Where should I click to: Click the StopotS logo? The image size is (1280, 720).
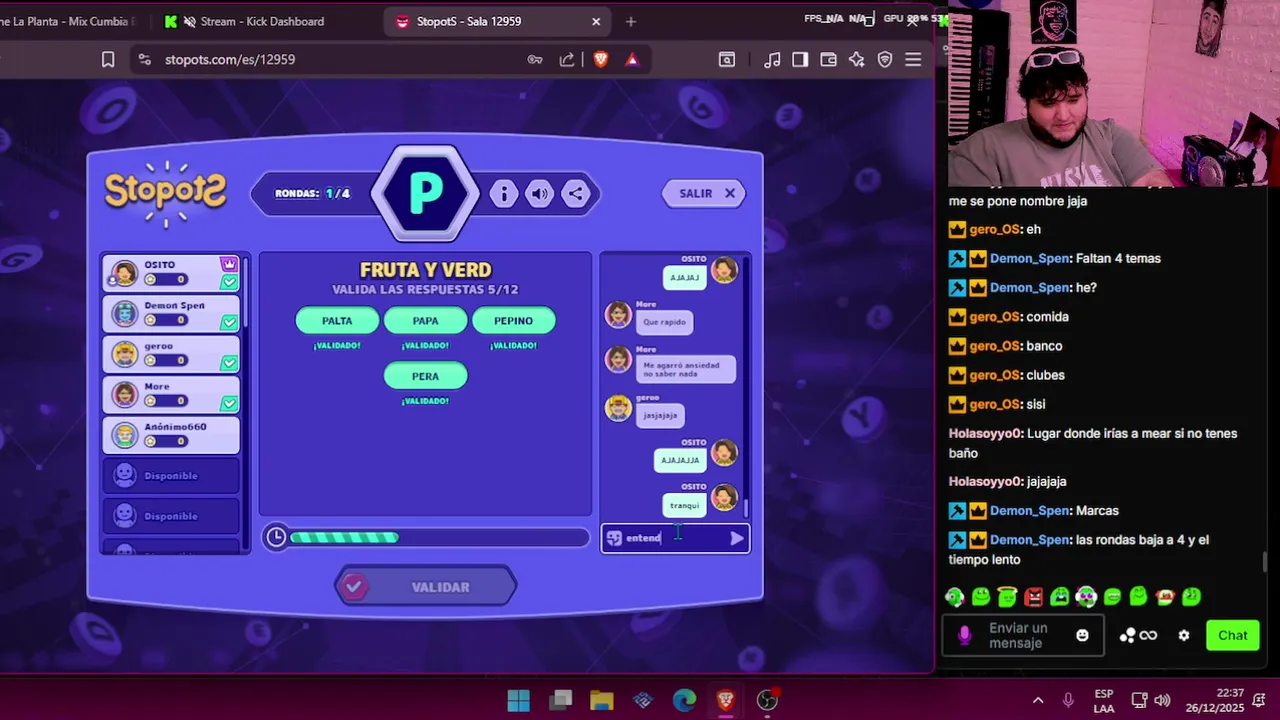tap(166, 192)
